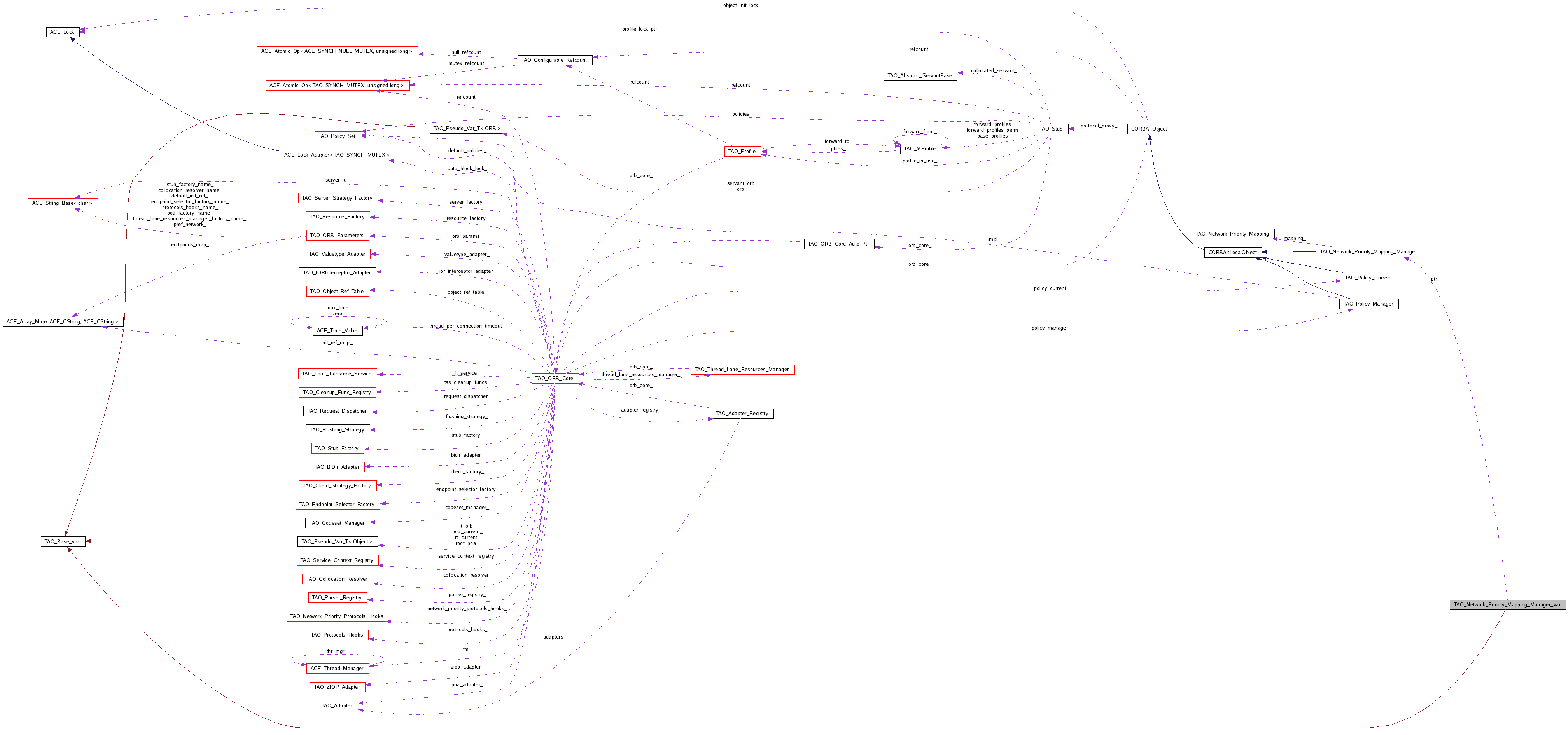Open the TAO_Stub class node
Image resolution: width=1568 pixels, height=735 pixels.
pyautogui.click(x=1051, y=129)
